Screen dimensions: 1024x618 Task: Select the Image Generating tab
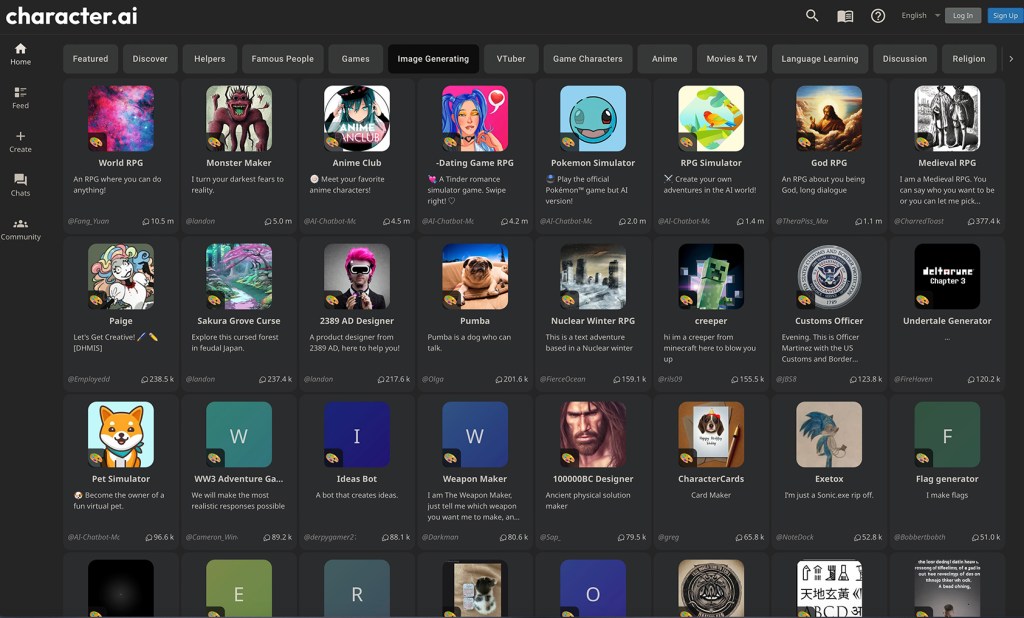click(x=433, y=59)
